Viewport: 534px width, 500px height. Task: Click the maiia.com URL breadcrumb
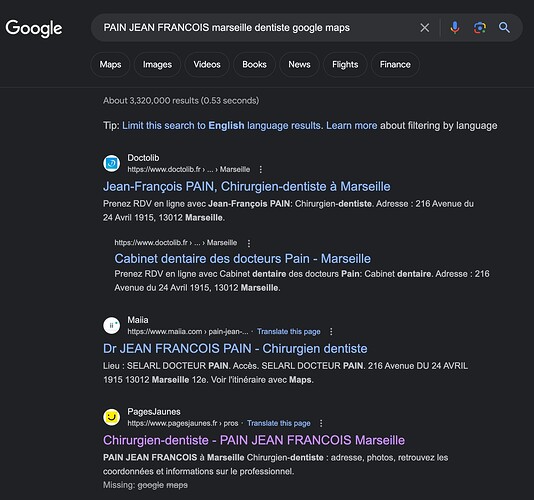click(x=188, y=331)
